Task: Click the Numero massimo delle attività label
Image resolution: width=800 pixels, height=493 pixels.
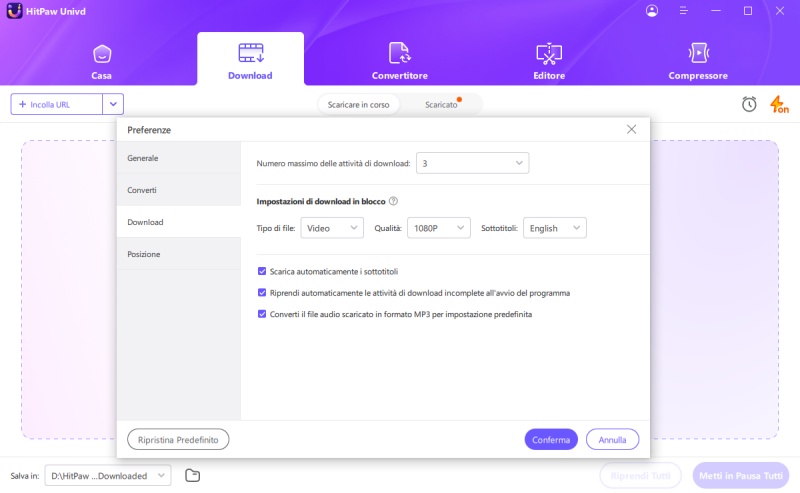Action: pos(333,163)
